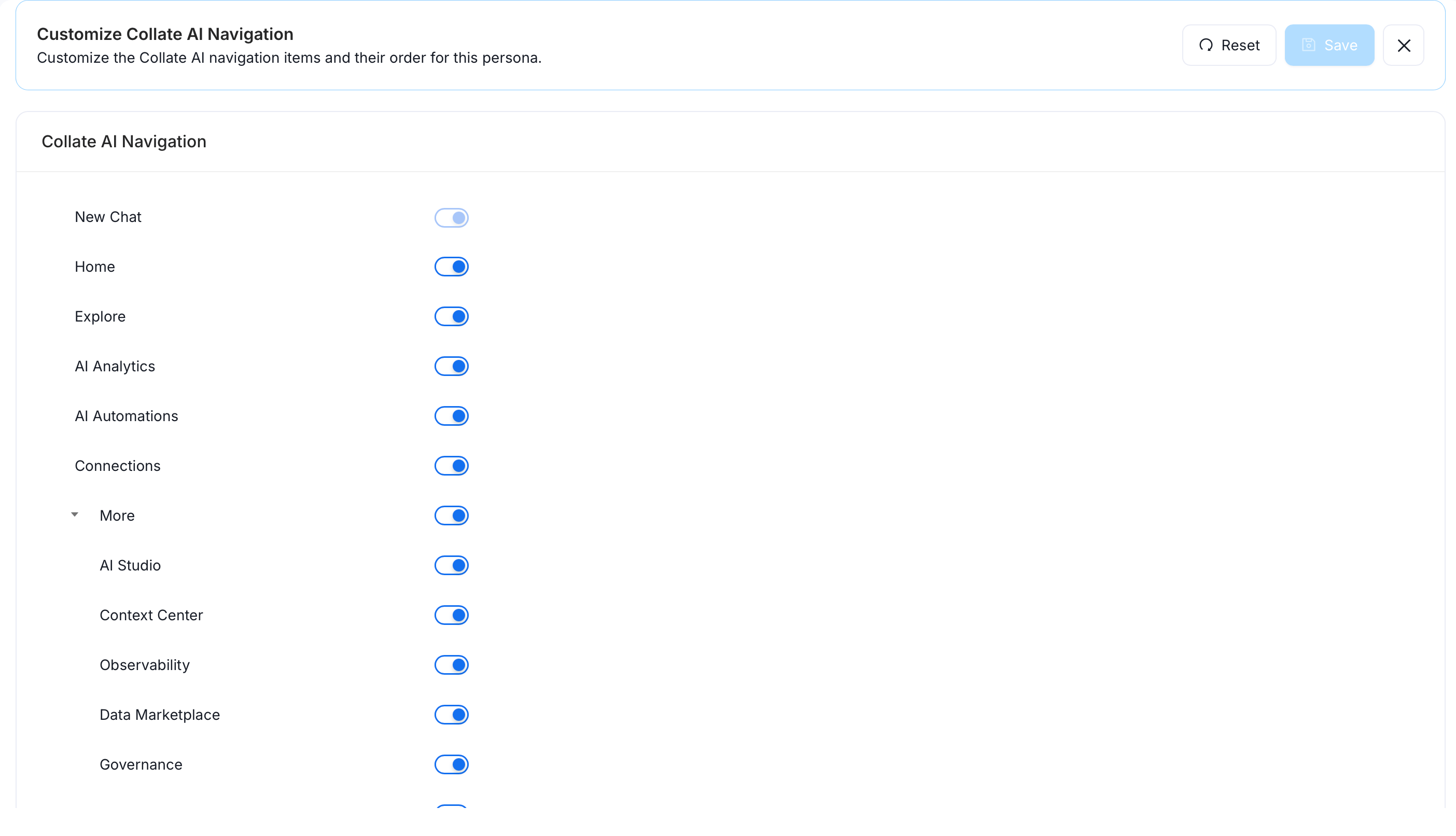Select the Data Marketplace sub-item
1456x836 pixels.
160,715
